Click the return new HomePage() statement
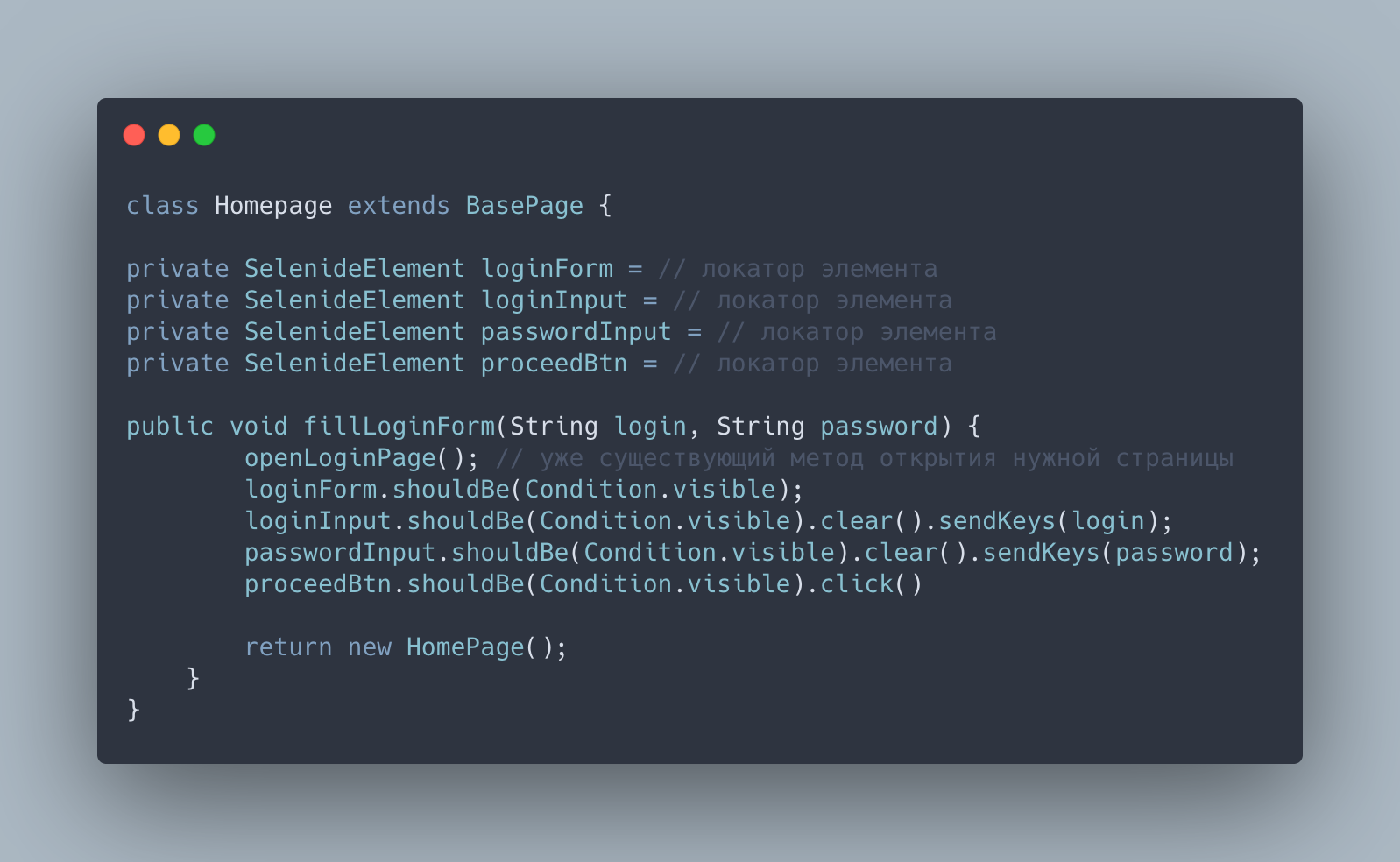This screenshot has height=862, width=1400. [406, 647]
